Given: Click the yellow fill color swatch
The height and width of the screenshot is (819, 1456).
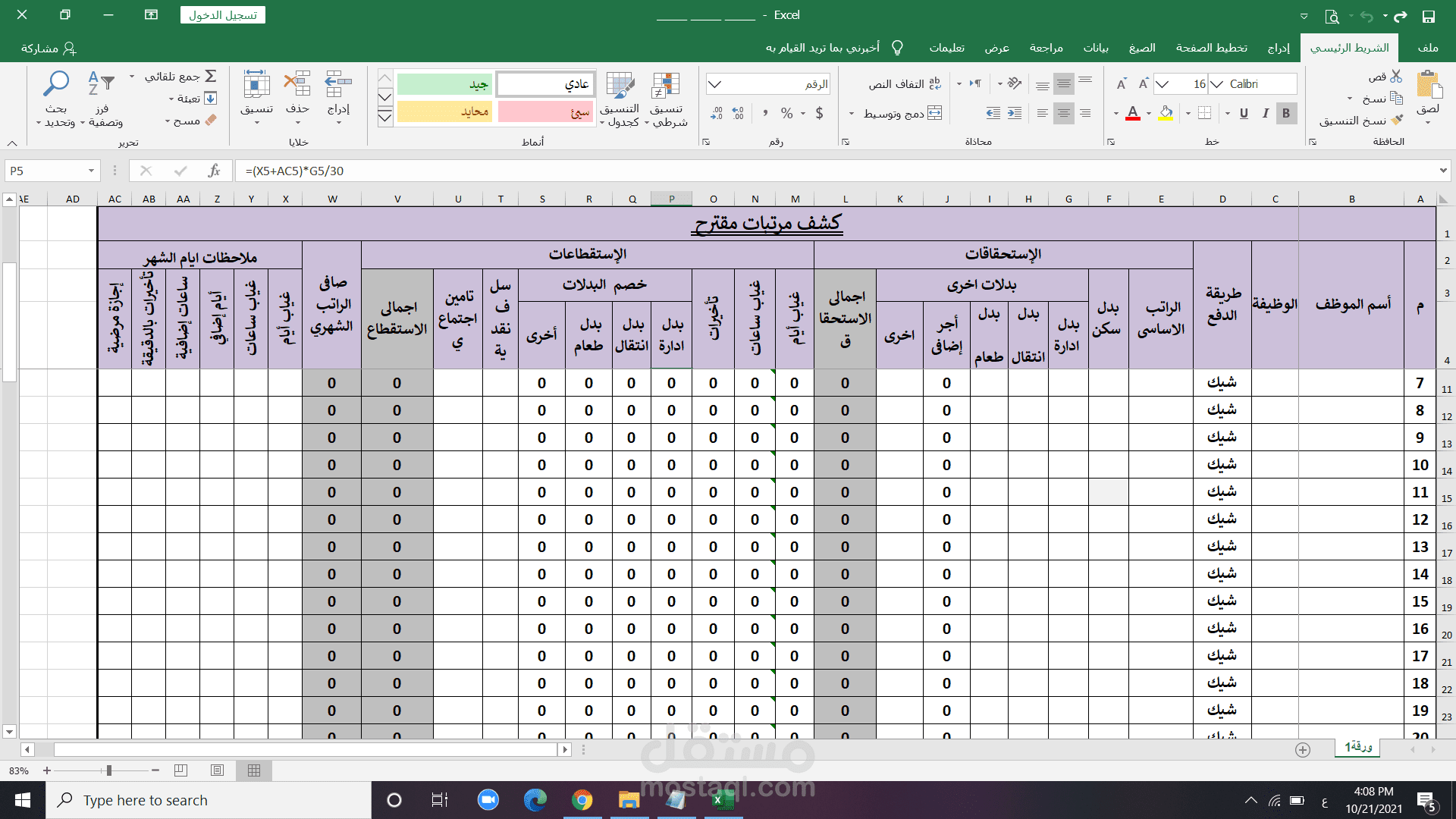Looking at the screenshot, I should (x=1166, y=114).
